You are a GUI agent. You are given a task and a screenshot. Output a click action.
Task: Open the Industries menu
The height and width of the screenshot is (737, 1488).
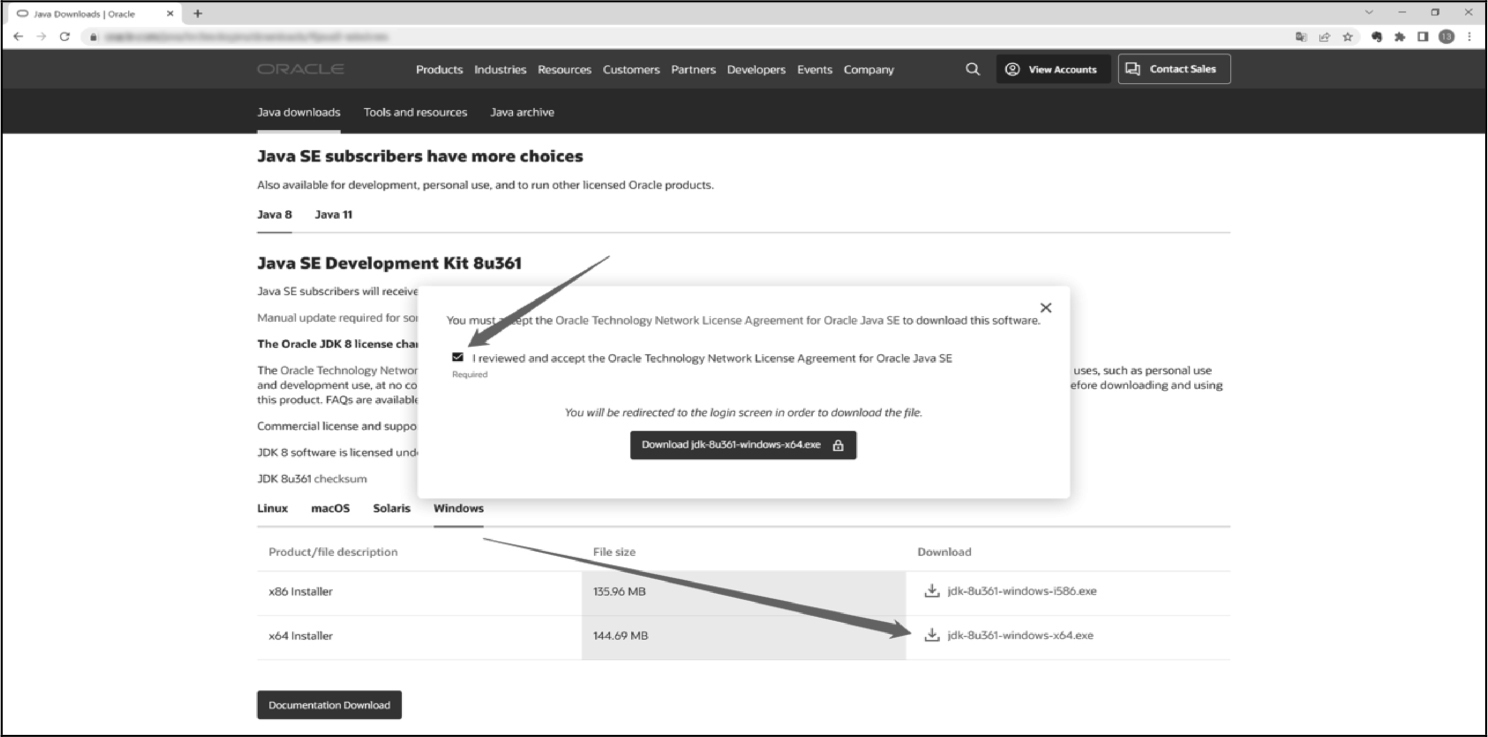click(500, 70)
